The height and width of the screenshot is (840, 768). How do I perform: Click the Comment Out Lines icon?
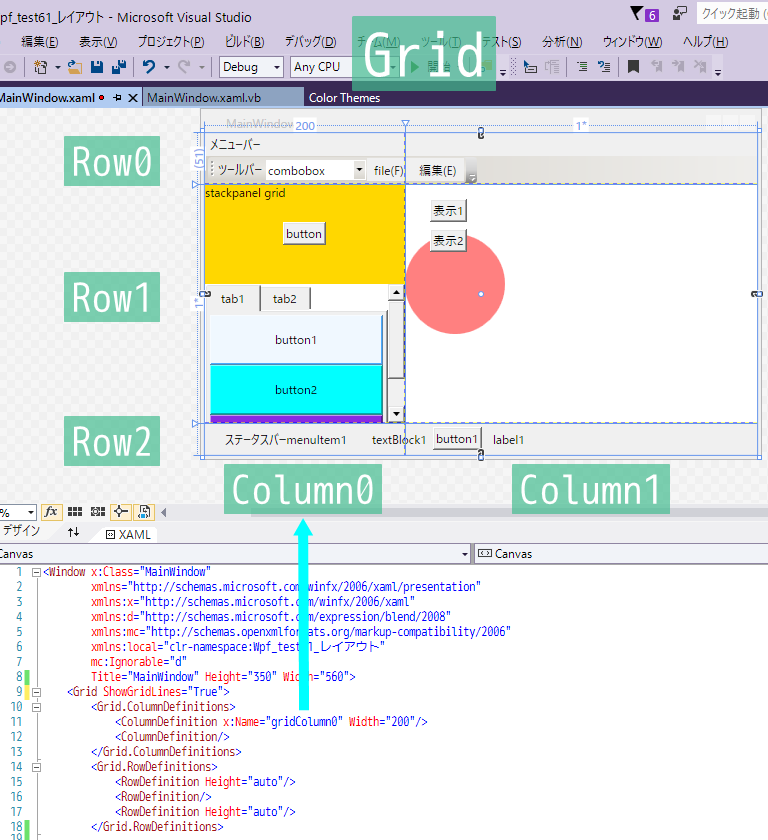582,67
